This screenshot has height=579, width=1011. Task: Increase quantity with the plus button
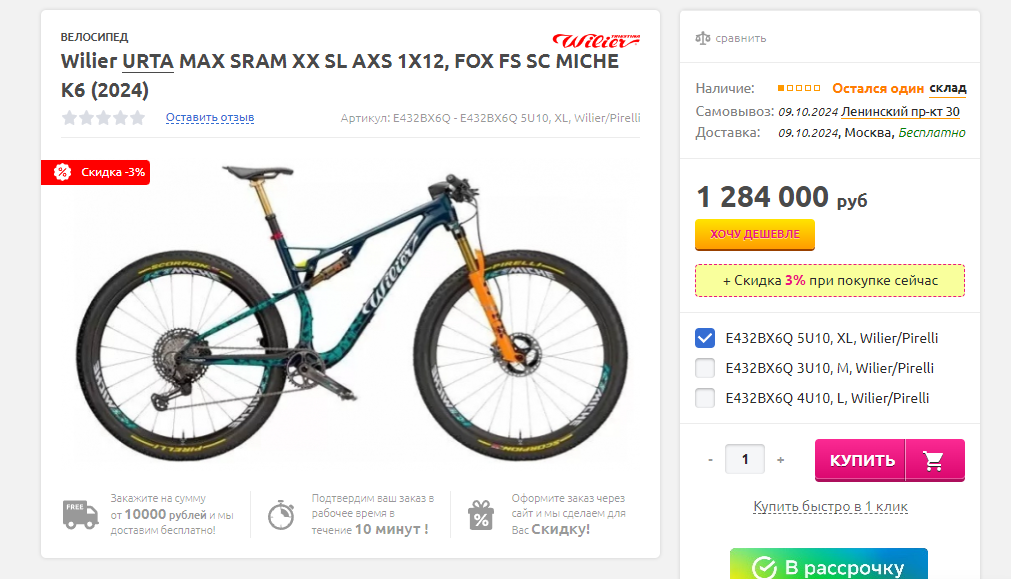[x=781, y=460]
